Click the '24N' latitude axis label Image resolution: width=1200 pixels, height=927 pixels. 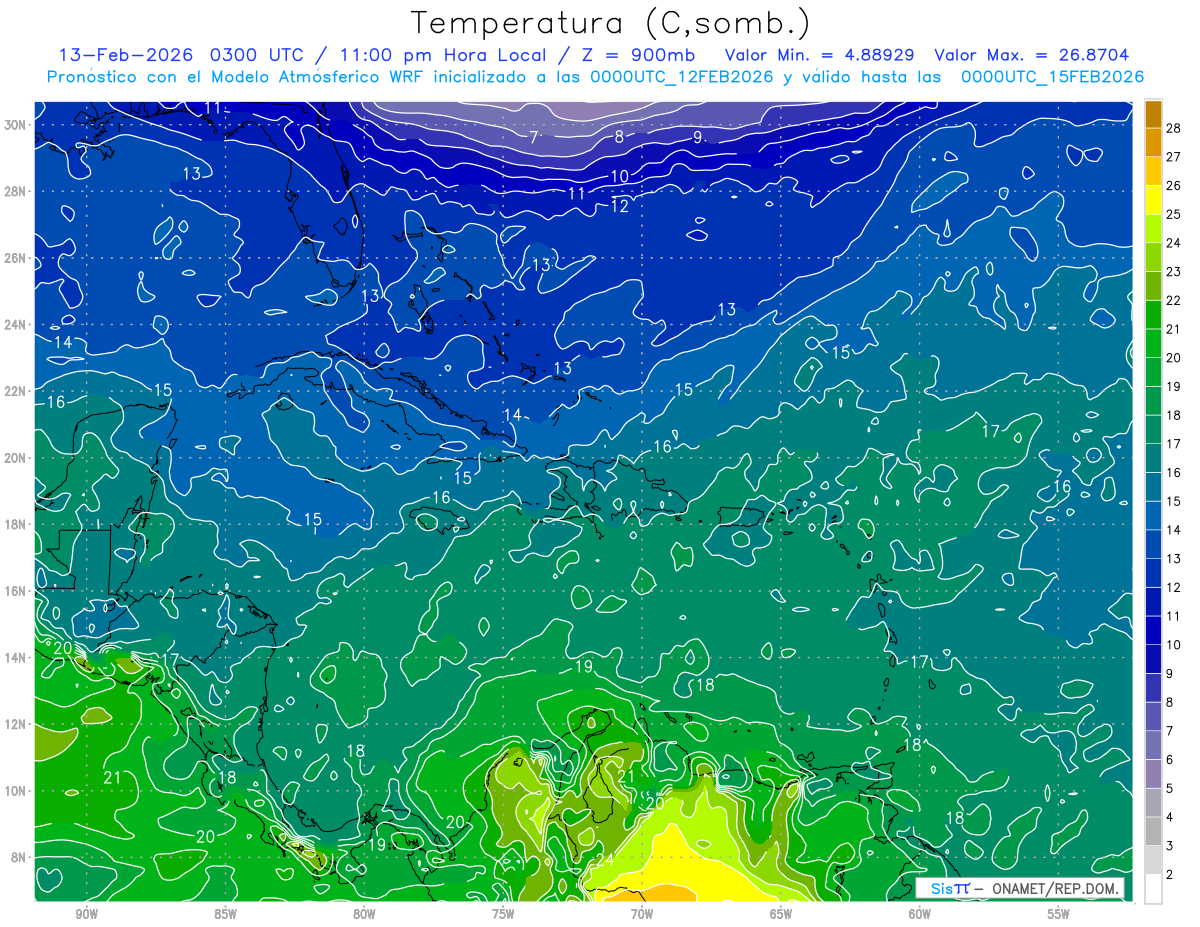pyautogui.click(x=17, y=324)
